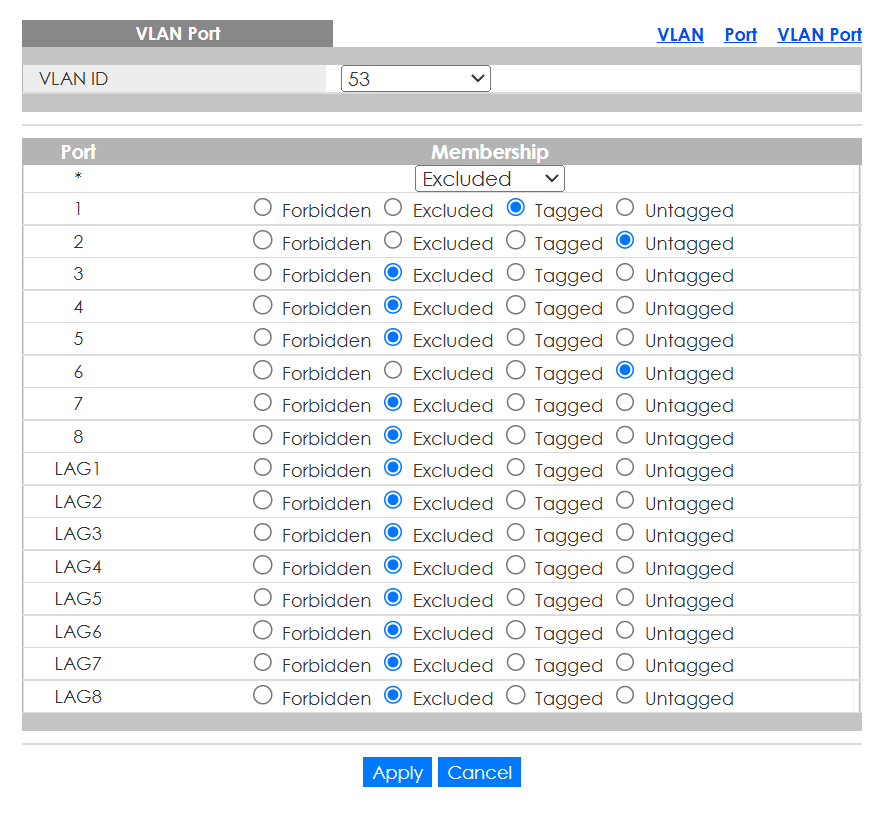The image size is (882, 819).
Task: Go to the Port link
Action: (x=740, y=34)
